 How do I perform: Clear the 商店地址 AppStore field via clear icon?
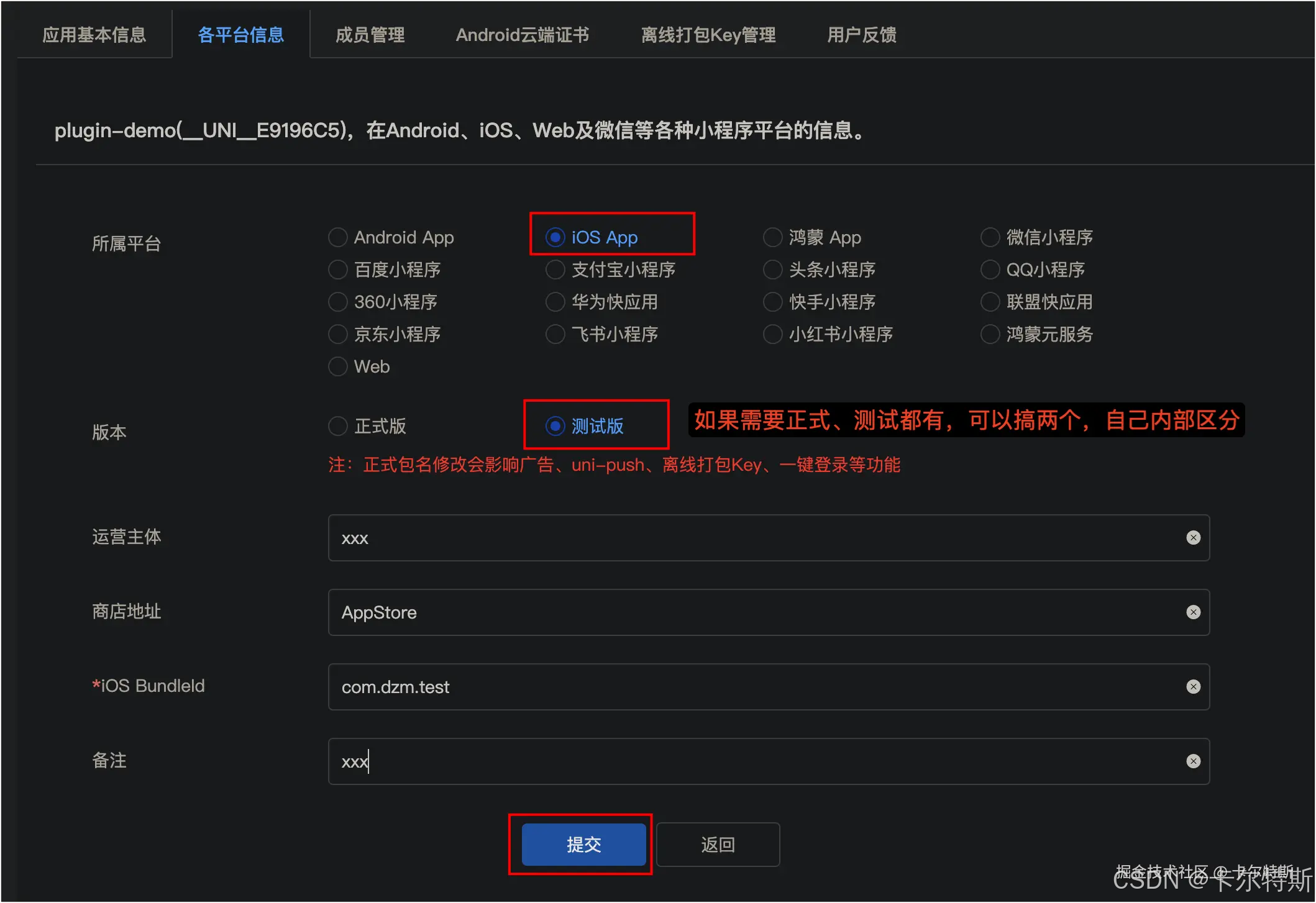point(1193,612)
